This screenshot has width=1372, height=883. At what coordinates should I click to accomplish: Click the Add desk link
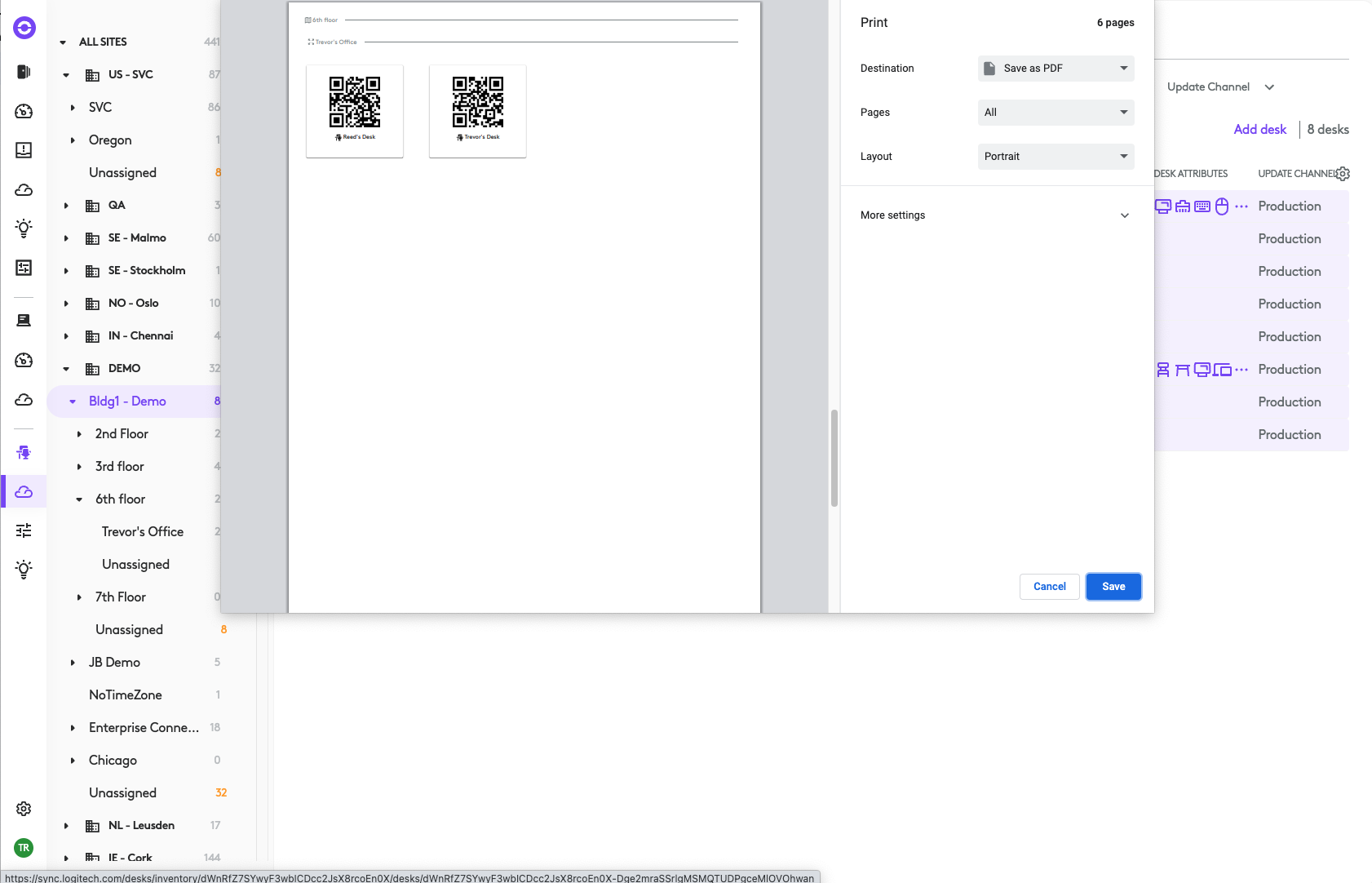pyautogui.click(x=1259, y=129)
